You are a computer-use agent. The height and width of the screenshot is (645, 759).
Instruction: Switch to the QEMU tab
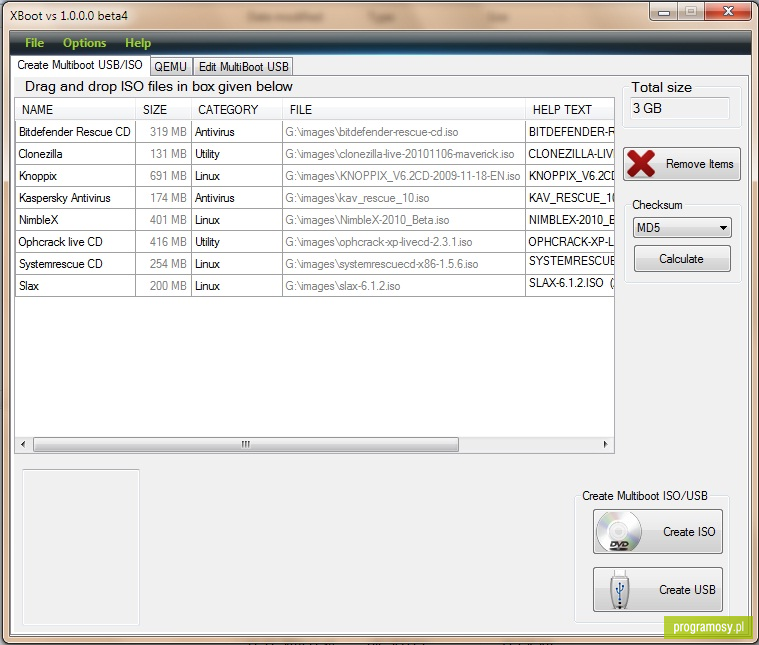(170, 66)
